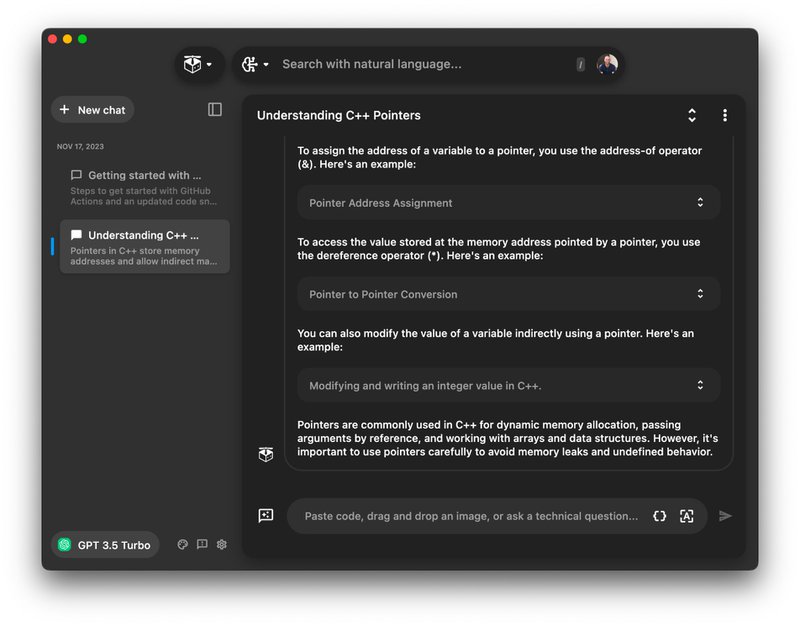Image resolution: width=800 pixels, height=626 pixels.
Task: Insert a code snippet with braces icon
Action: [659, 516]
